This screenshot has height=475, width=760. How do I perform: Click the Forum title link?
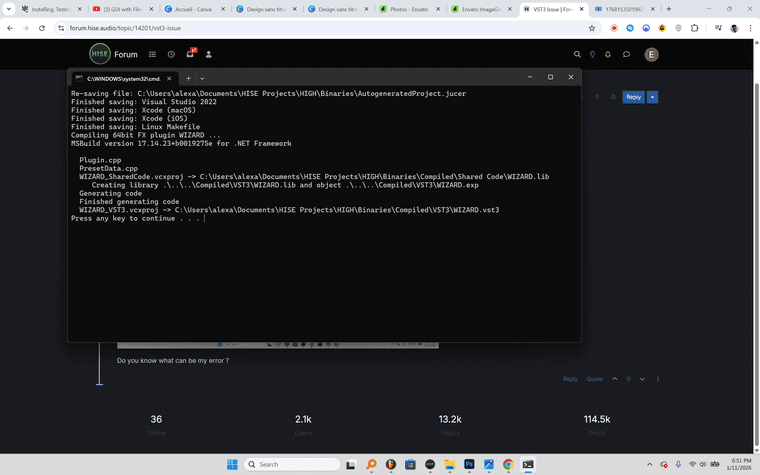[126, 54]
